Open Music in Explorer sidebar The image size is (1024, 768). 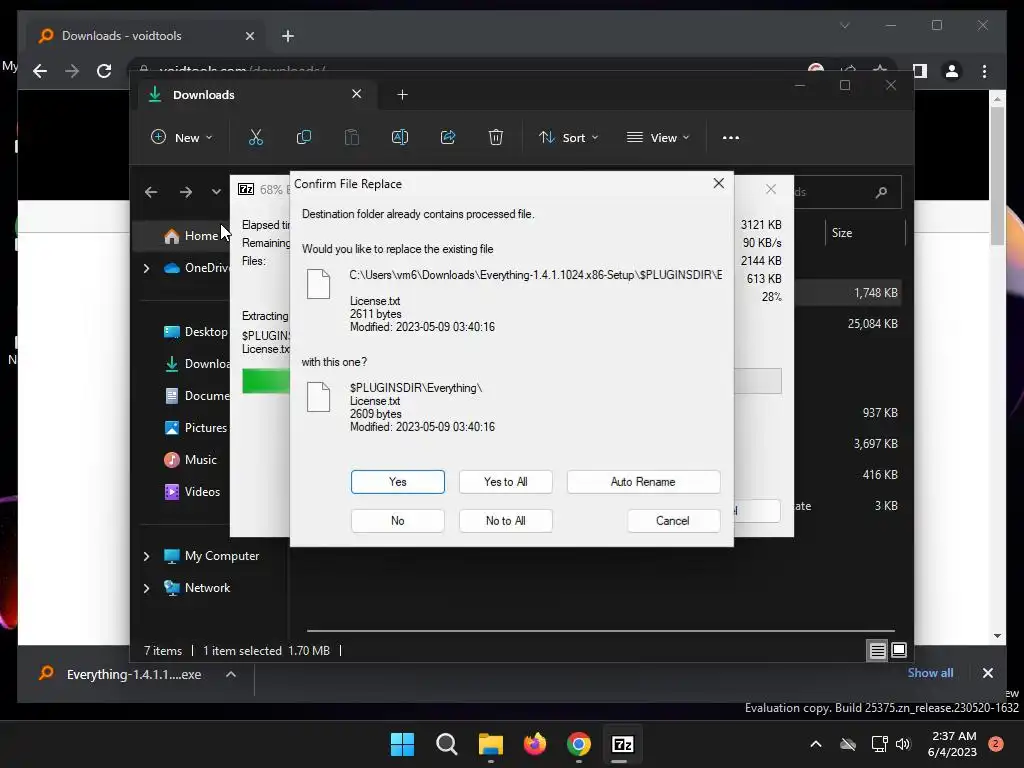click(x=190, y=460)
